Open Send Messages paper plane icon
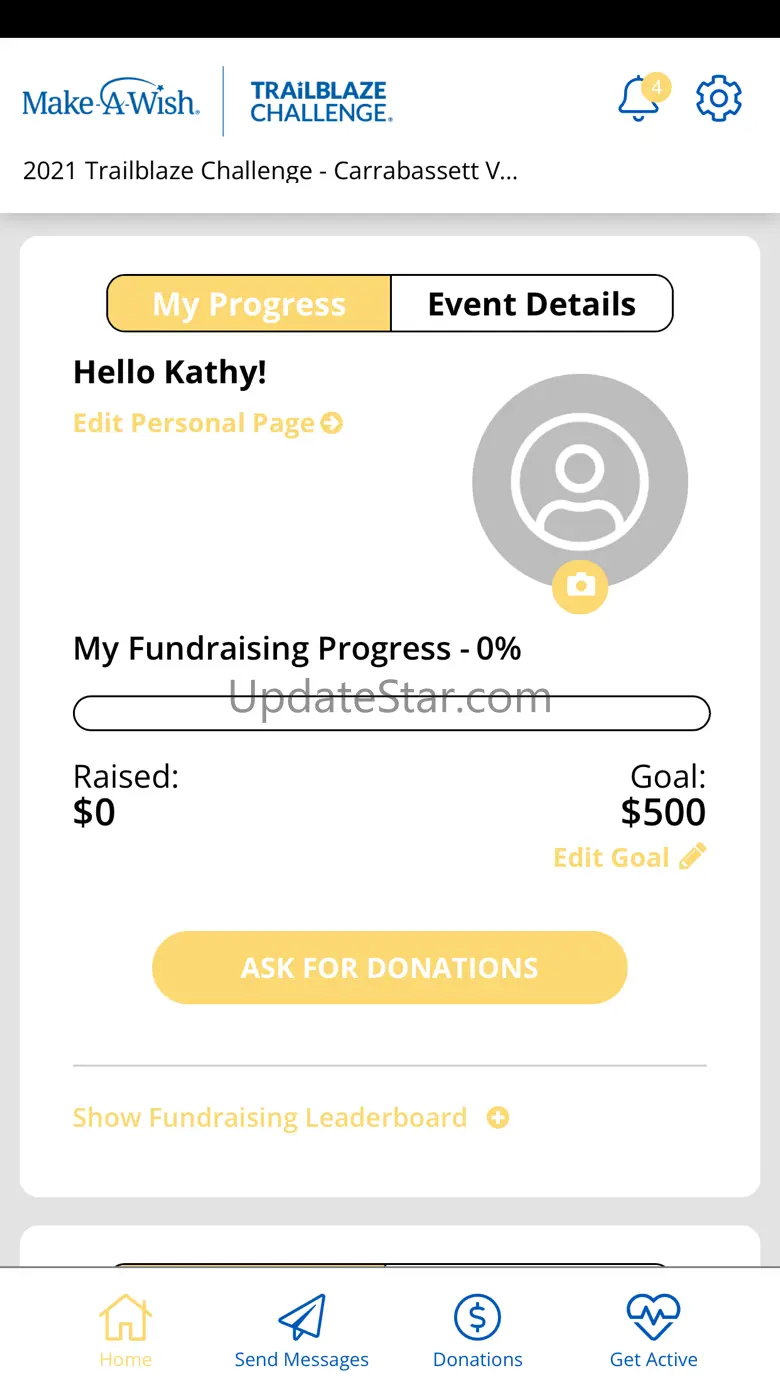Screen dimensions: 780x1387 click(x=302, y=1319)
